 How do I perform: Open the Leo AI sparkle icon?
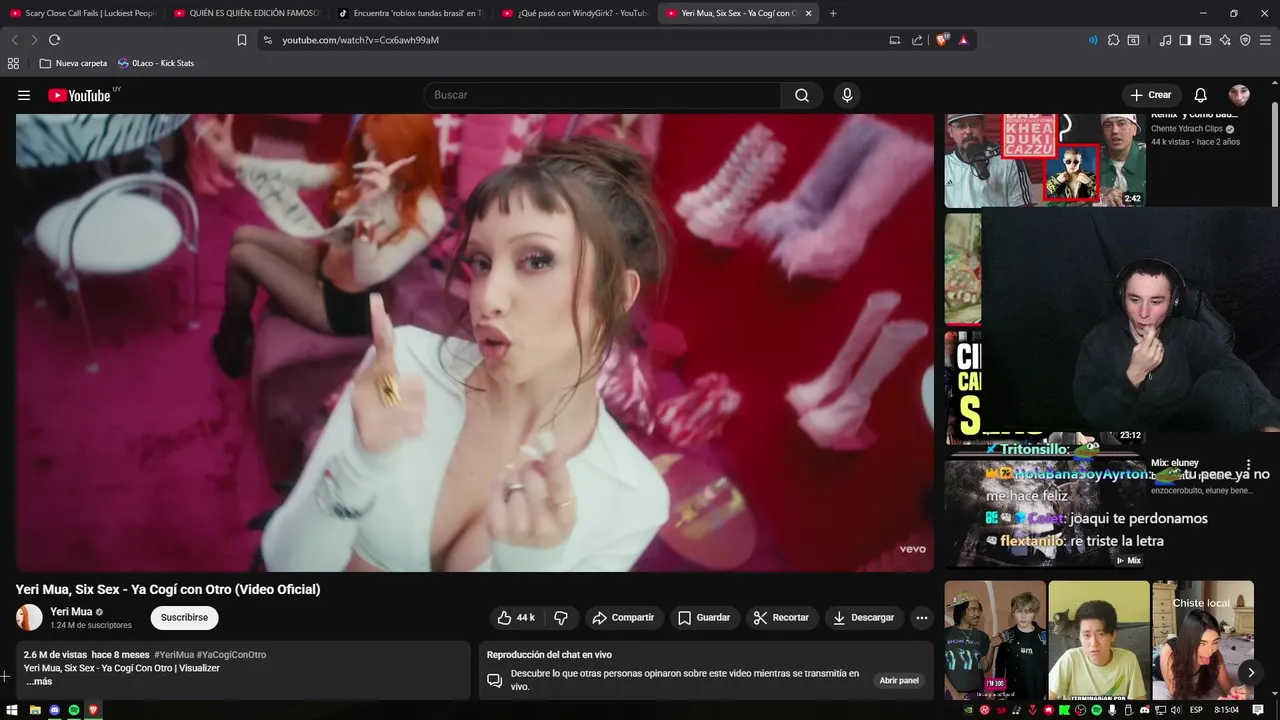pyautogui.click(x=1225, y=40)
